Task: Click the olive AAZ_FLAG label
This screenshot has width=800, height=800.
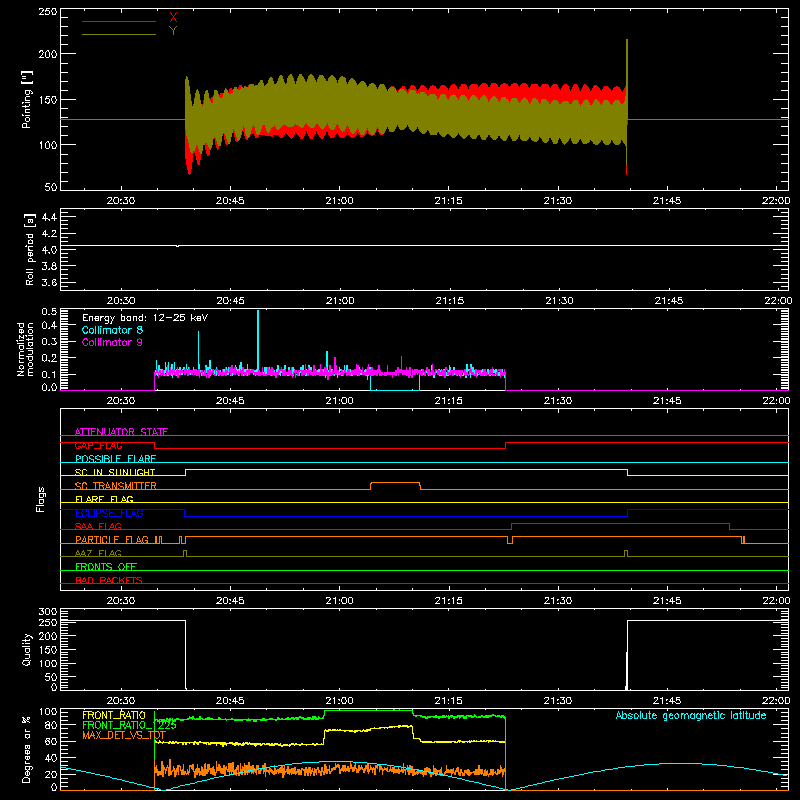Action: [x=98, y=553]
